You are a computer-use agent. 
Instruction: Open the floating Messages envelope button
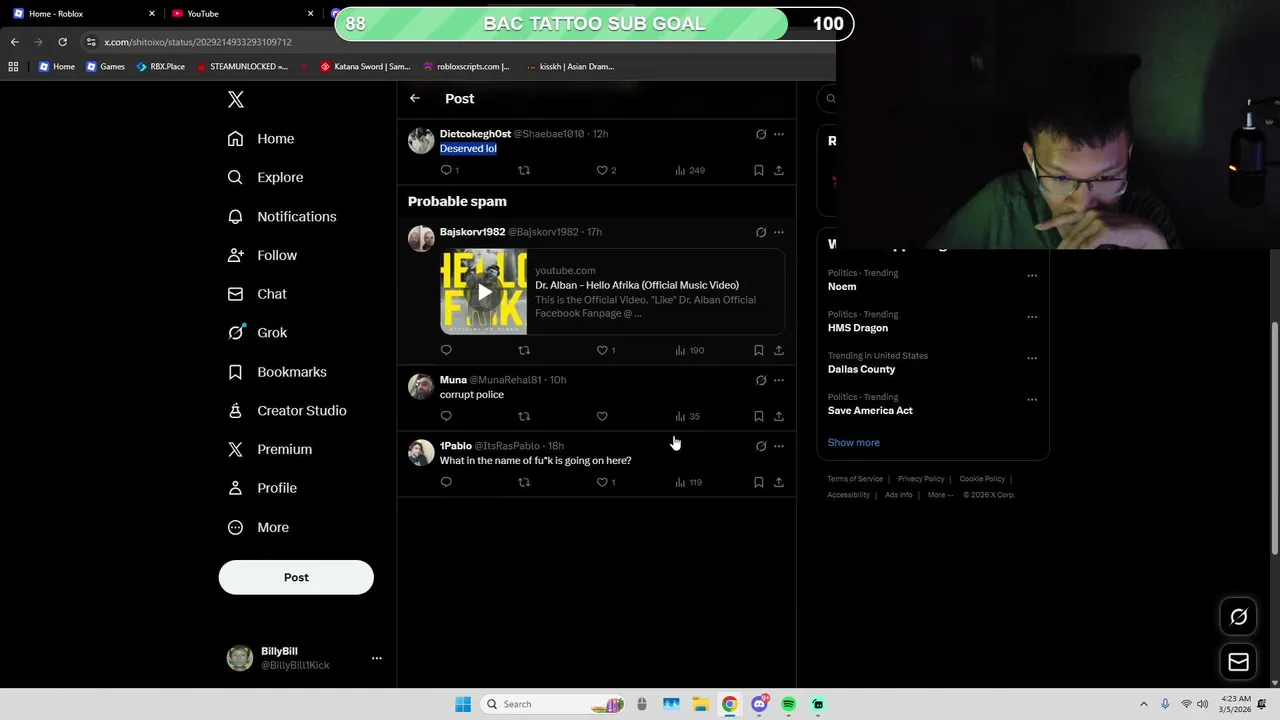click(1238, 662)
